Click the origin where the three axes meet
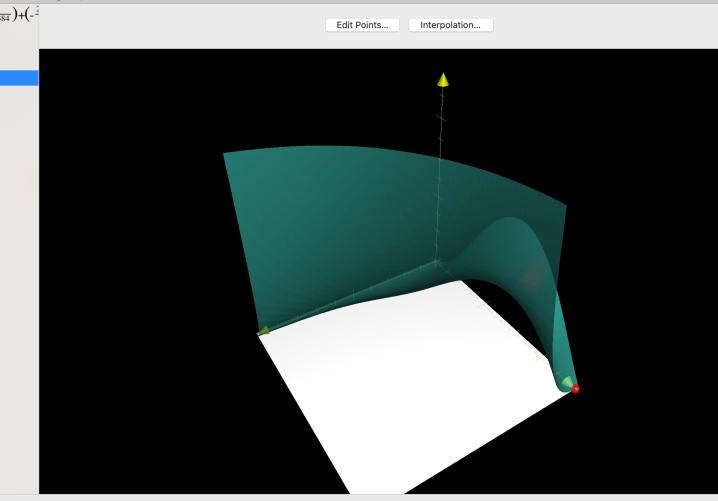 (x=437, y=262)
